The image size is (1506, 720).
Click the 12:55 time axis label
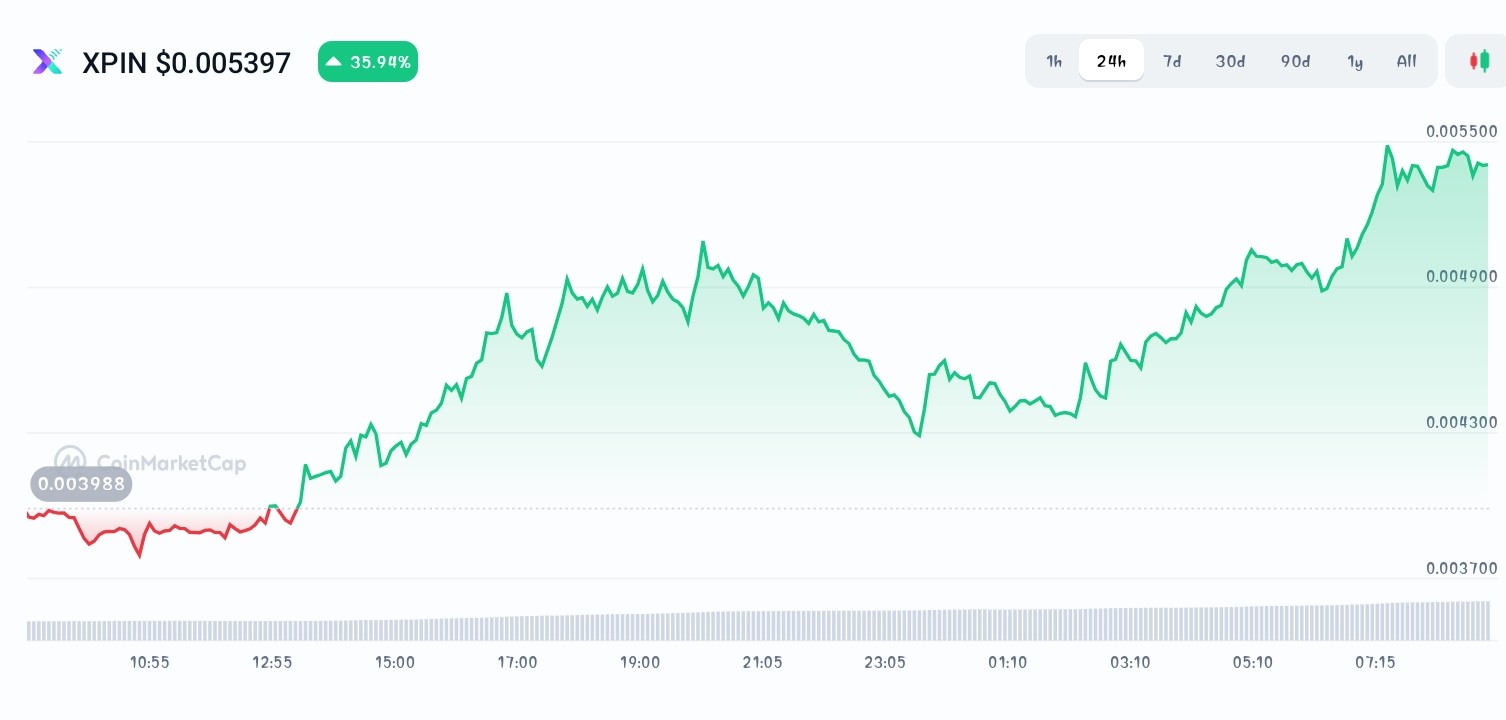[x=272, y=662]
